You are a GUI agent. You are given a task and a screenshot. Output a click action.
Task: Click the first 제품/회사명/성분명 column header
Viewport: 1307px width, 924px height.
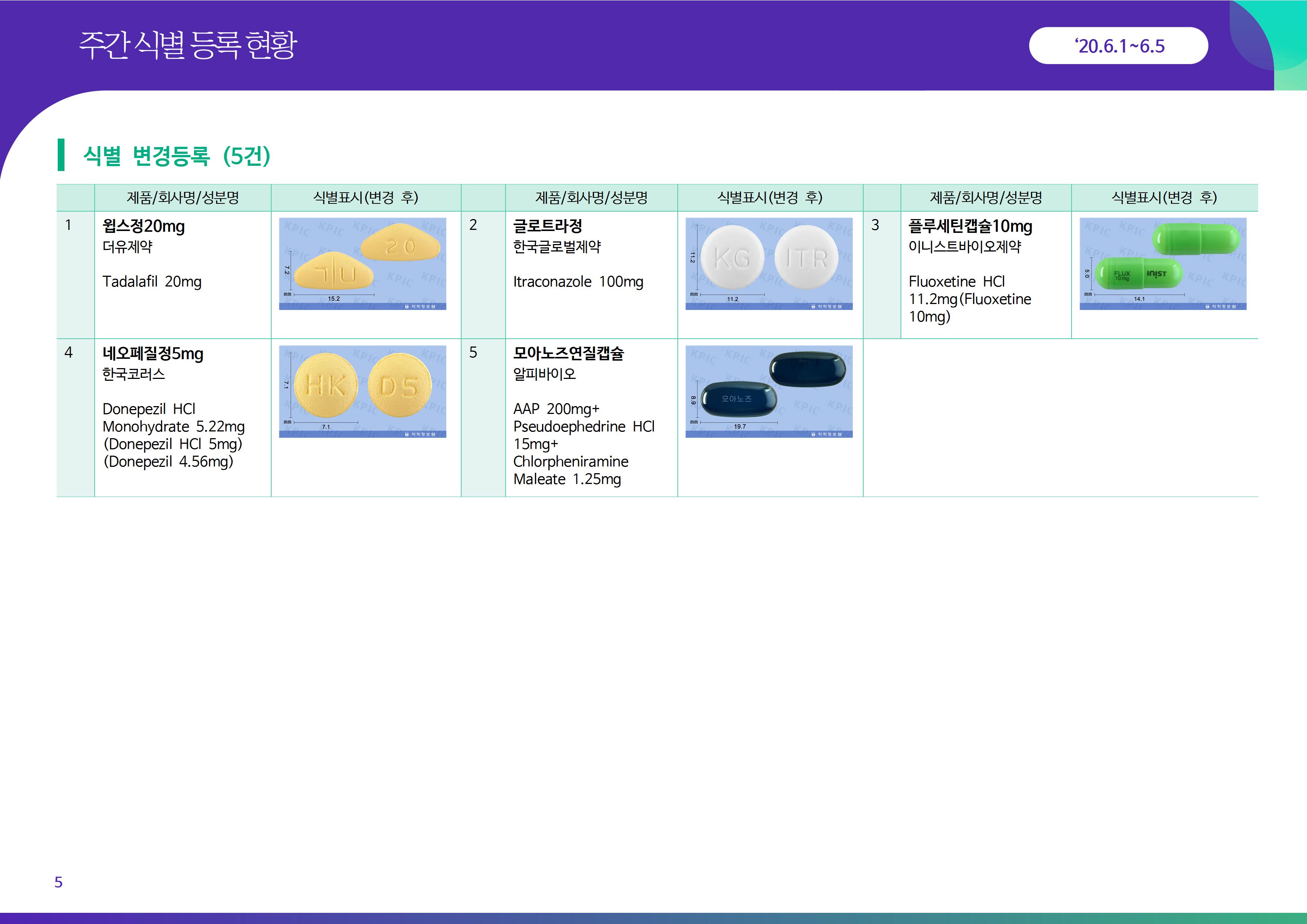point(182,197)
